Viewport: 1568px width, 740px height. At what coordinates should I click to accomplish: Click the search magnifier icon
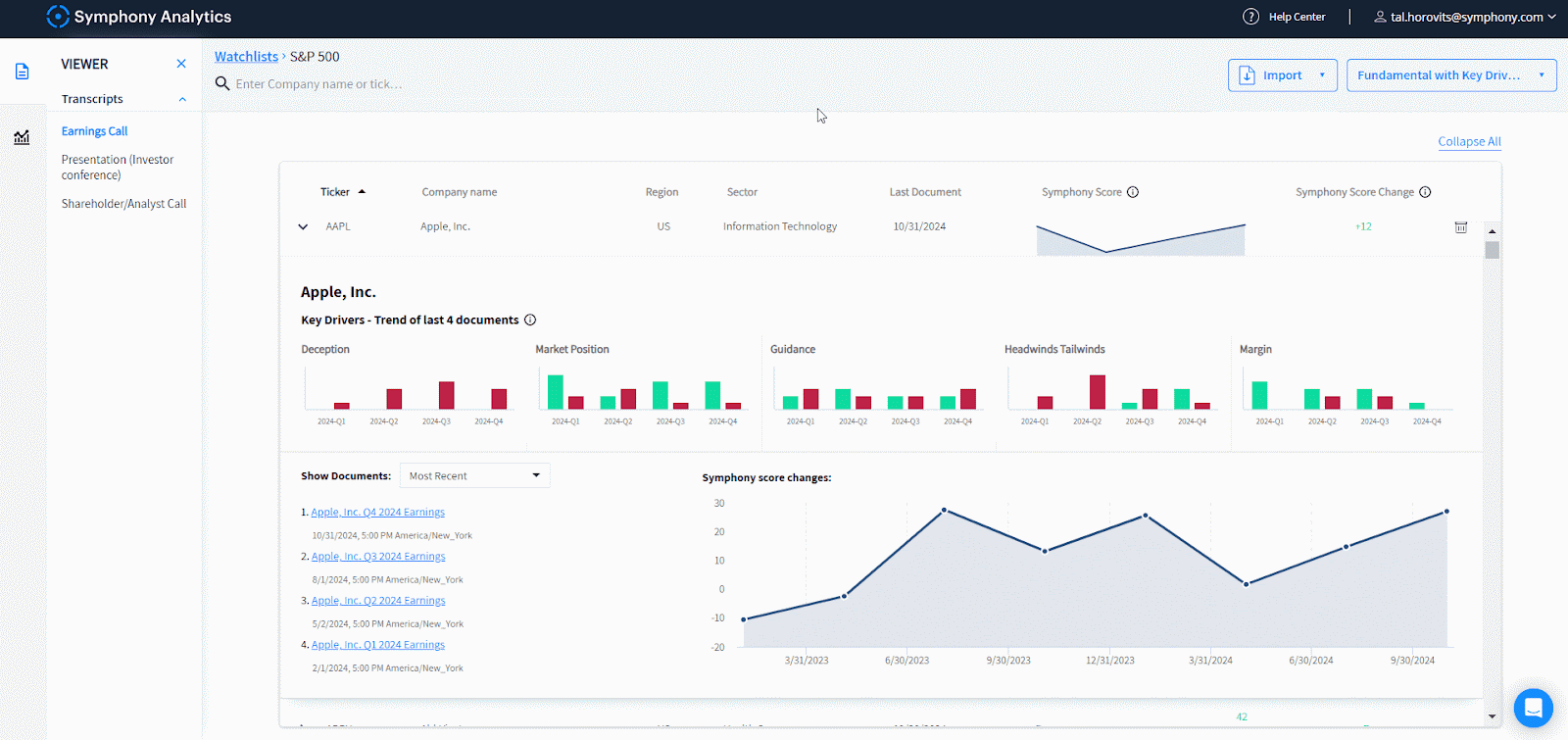222,83
